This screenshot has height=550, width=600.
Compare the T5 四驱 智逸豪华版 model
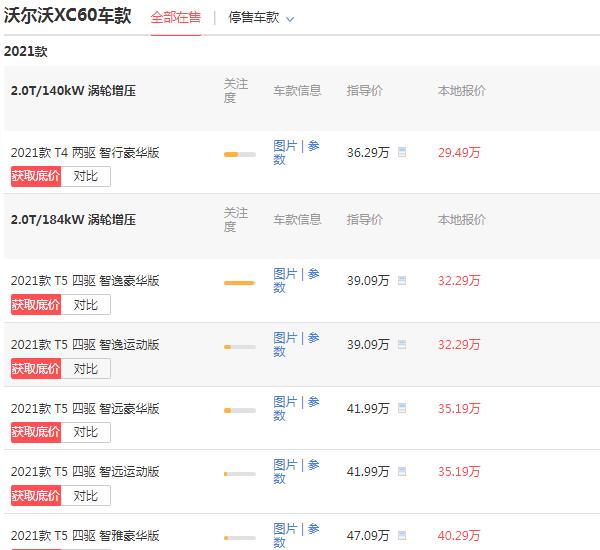point(86,305)
